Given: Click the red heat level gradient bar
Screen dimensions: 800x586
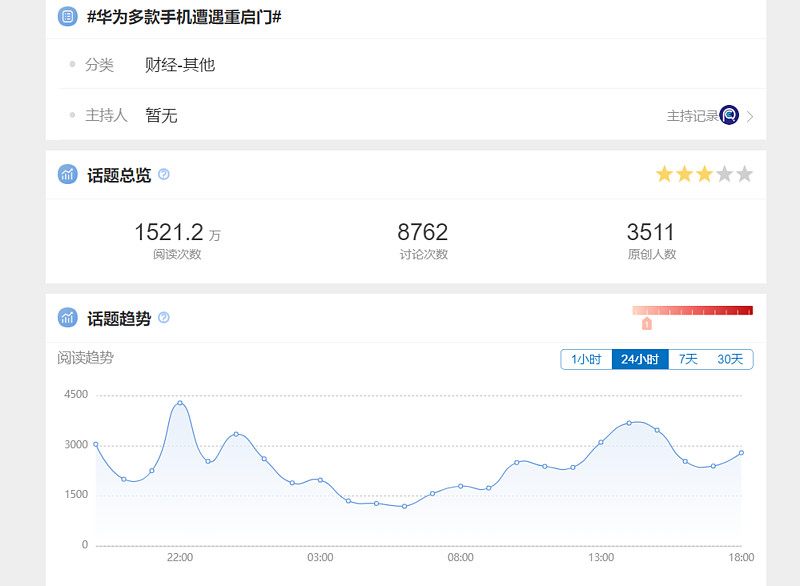Looking at the screenshot, I should pos(692,311).
